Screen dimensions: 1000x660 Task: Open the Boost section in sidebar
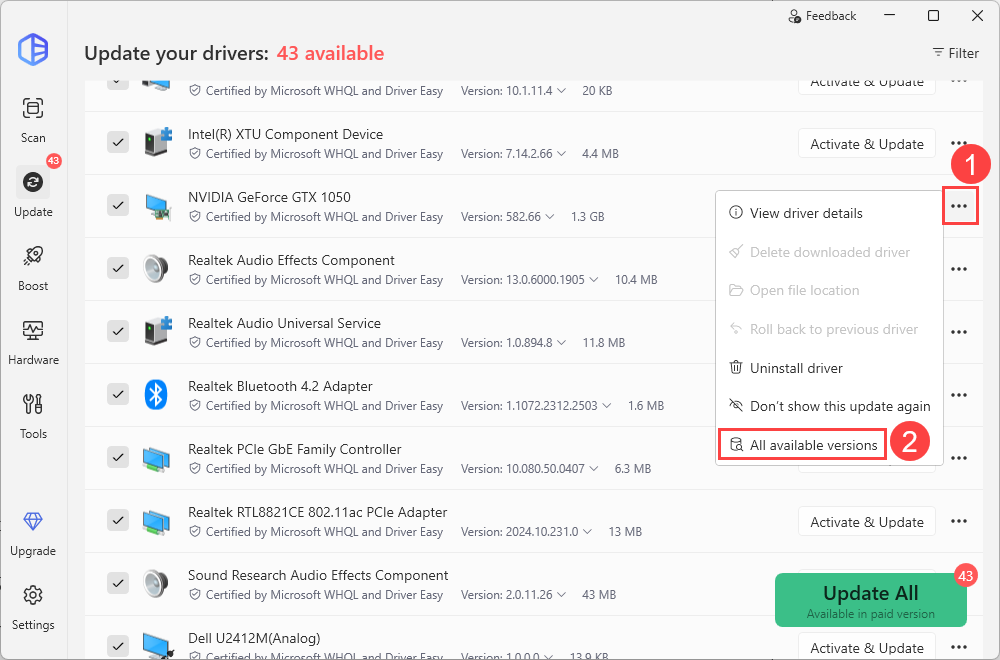pyautogui.click(x=33, y=268)
